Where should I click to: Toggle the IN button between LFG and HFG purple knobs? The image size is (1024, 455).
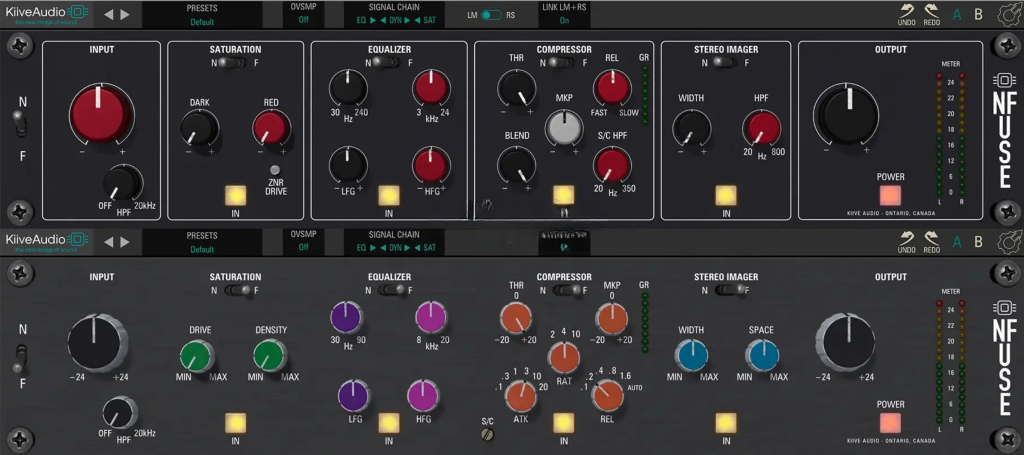(x=389, y=423)
